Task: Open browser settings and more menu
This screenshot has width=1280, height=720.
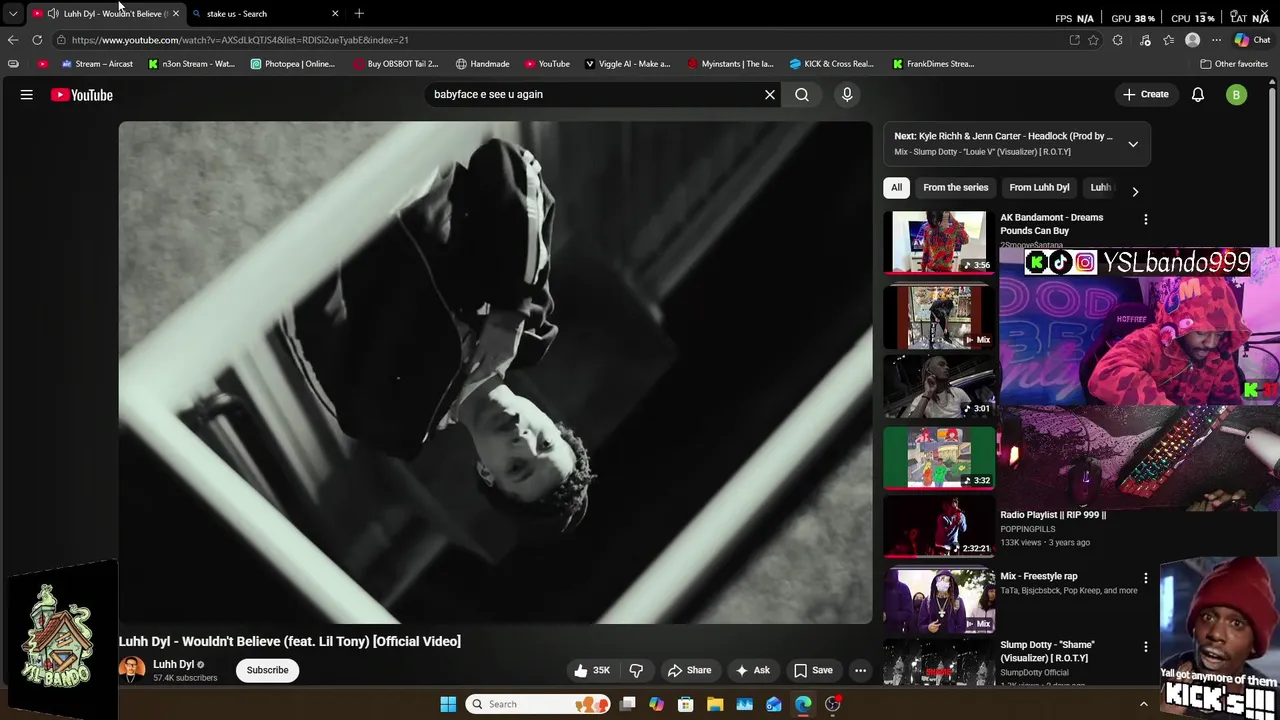Action: [1216, 40]
